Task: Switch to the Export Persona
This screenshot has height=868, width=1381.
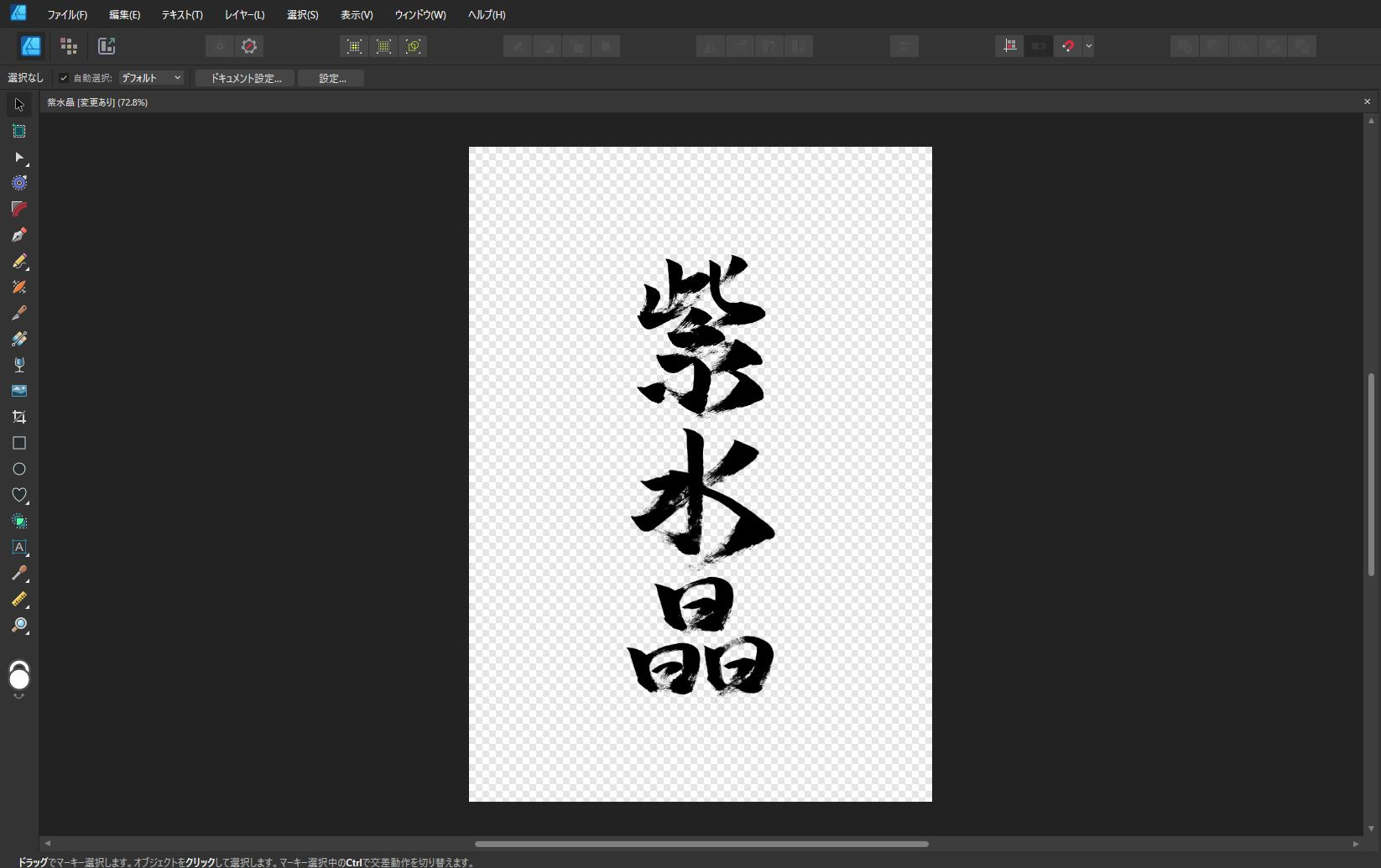Action: 107,46
